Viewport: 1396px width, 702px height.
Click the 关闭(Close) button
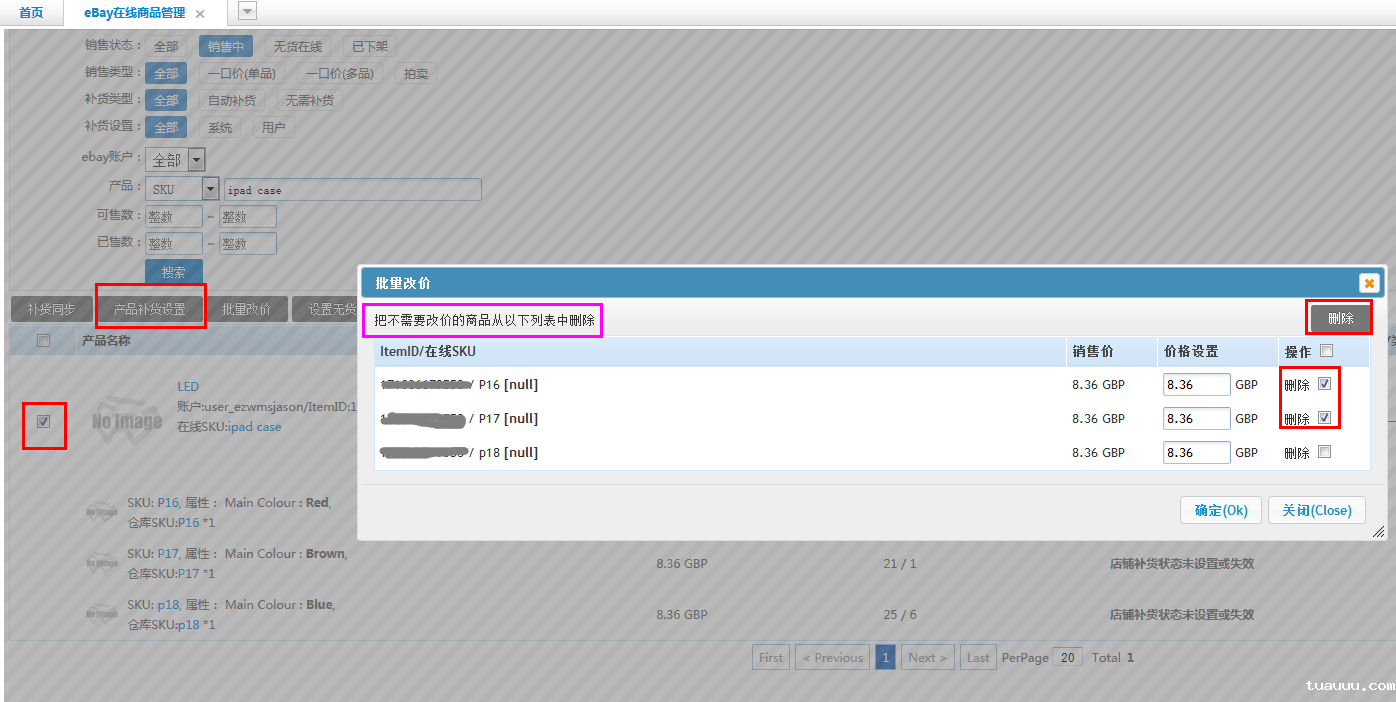pyautogui.click(x=1316, y=510)
